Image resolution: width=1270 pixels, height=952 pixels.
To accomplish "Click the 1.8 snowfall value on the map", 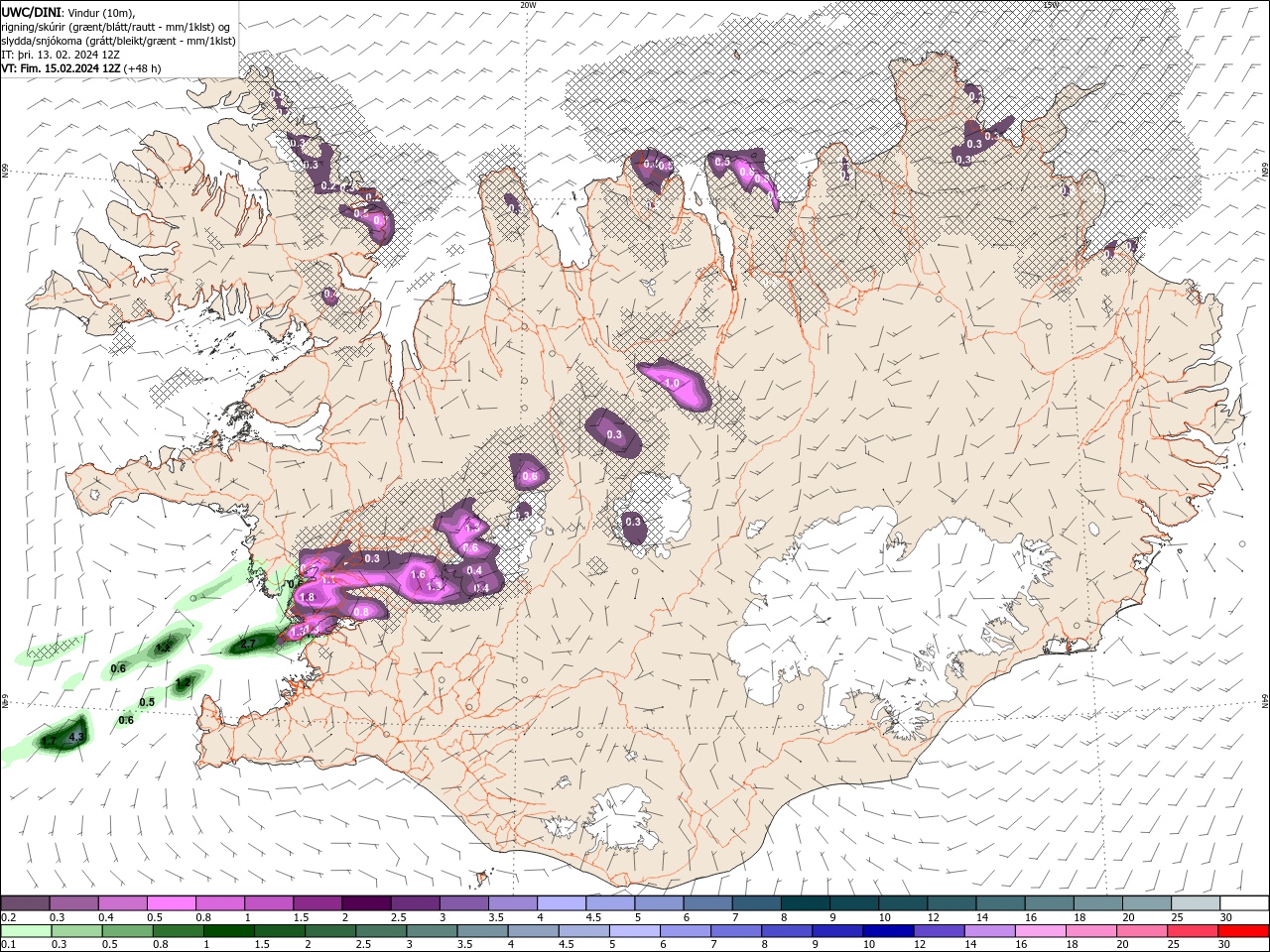I will coord(307,597).
